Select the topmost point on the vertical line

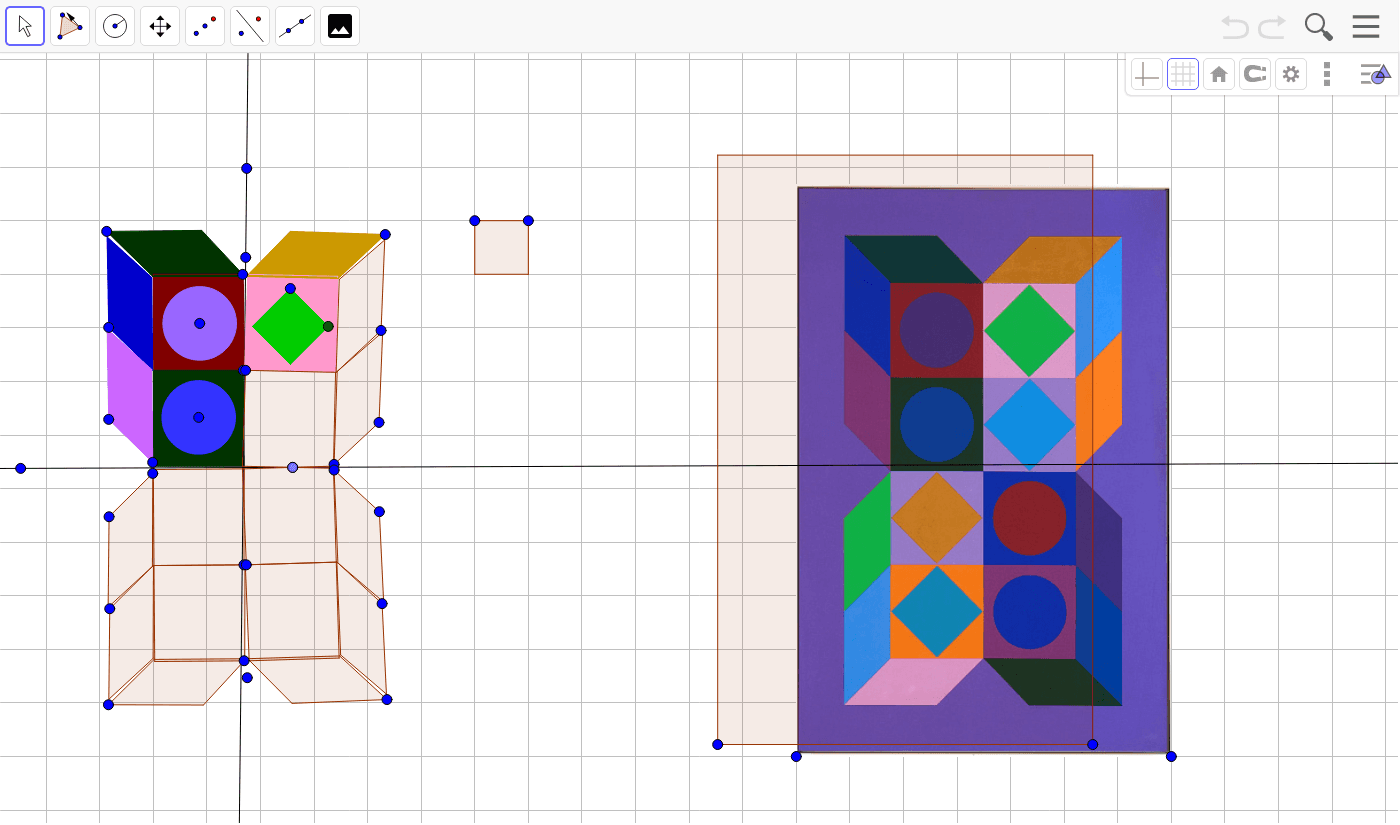coord(246,168)
